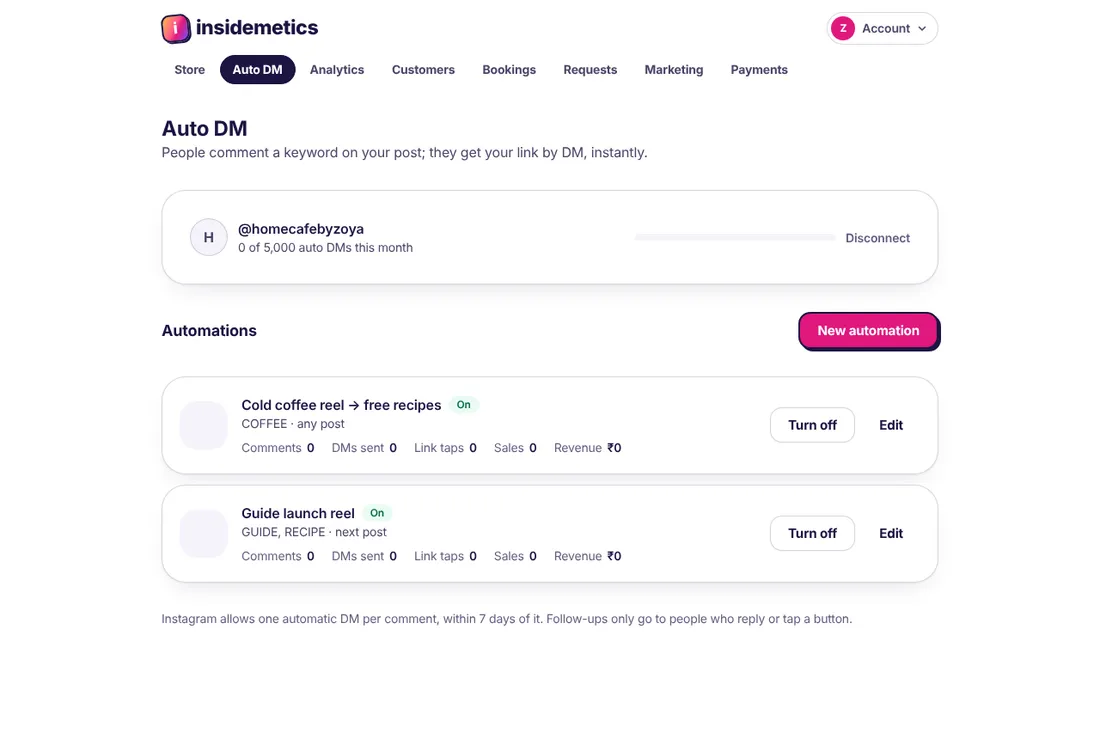Click the On badge of Guide launch reel
1100x739 pixels.
click(x=377, y=513)
